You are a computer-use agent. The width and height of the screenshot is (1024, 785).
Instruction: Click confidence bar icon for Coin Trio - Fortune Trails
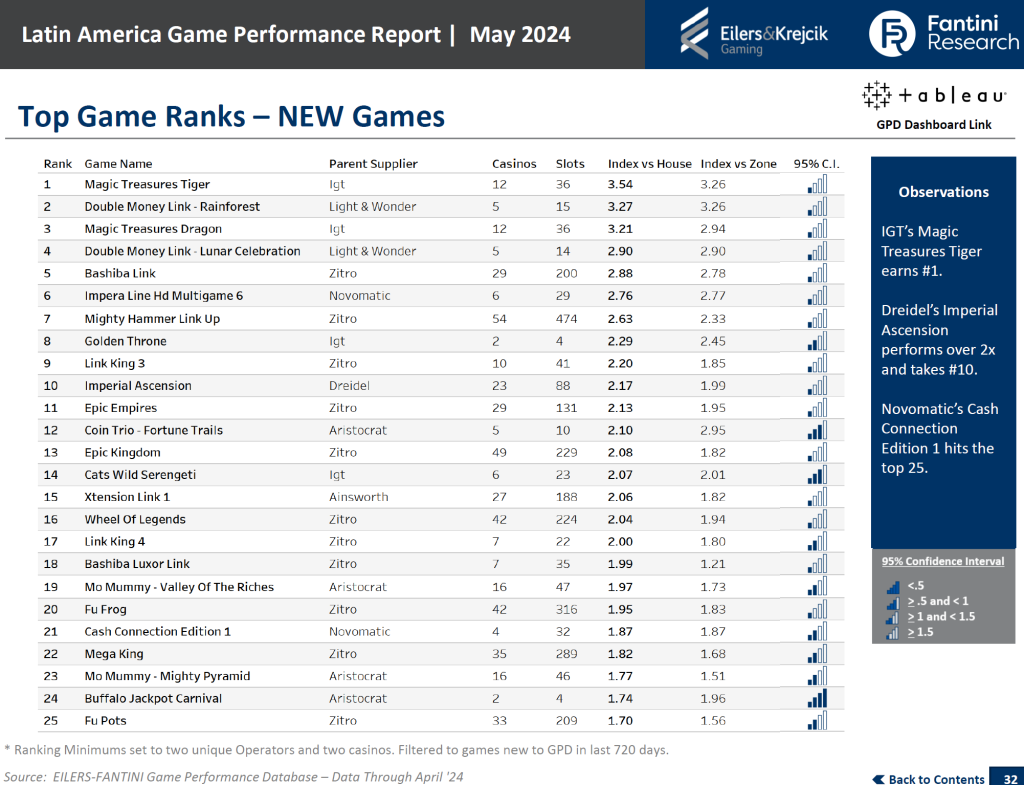[817, 430]
